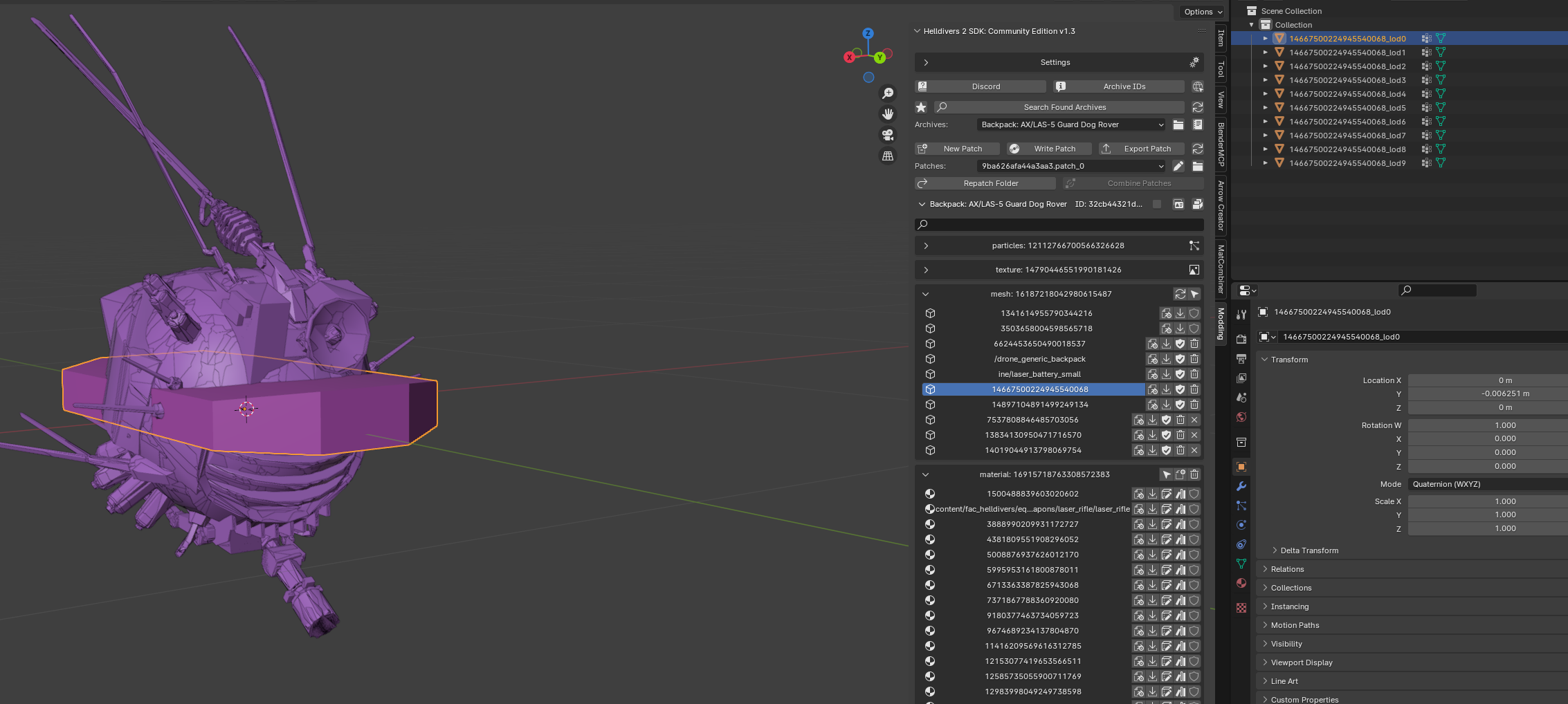Click the pencil rename icon beside Patches dropdown

point(1178,166)
